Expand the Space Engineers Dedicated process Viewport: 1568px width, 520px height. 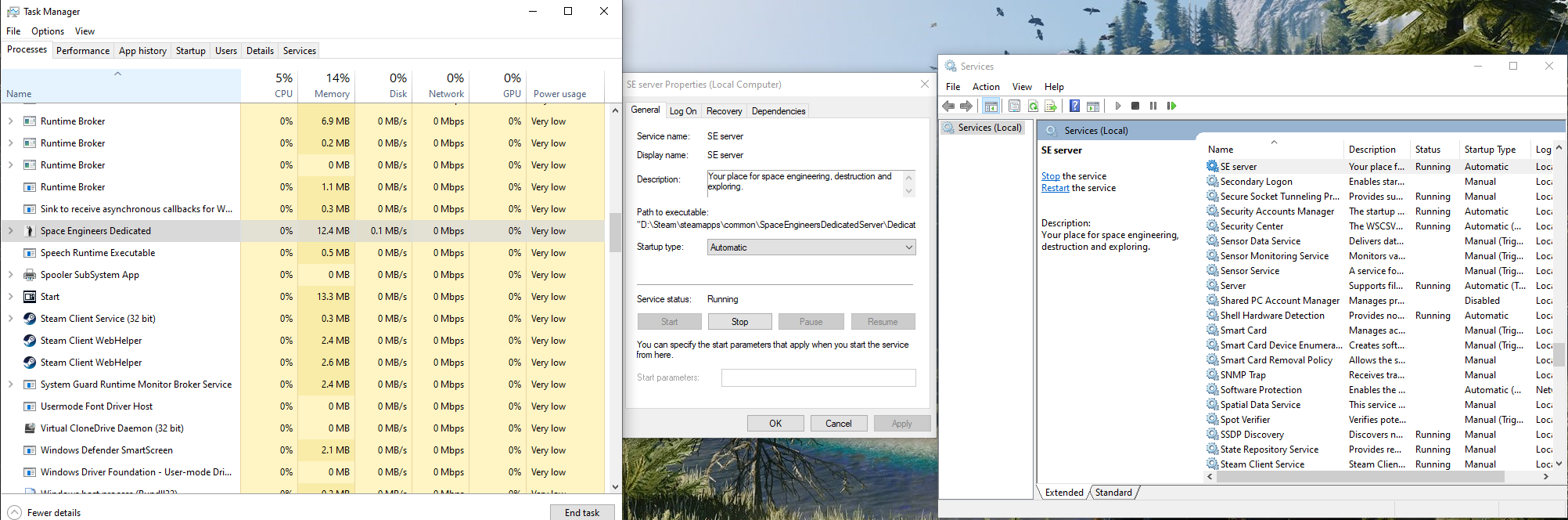pyautogui.click(x=11, y=231)
